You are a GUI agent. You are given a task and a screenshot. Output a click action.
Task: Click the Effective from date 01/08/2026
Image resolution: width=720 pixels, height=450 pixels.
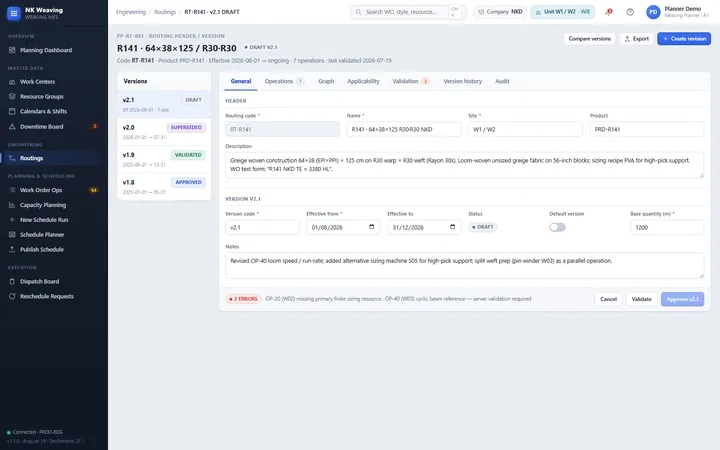click(327, 227)
